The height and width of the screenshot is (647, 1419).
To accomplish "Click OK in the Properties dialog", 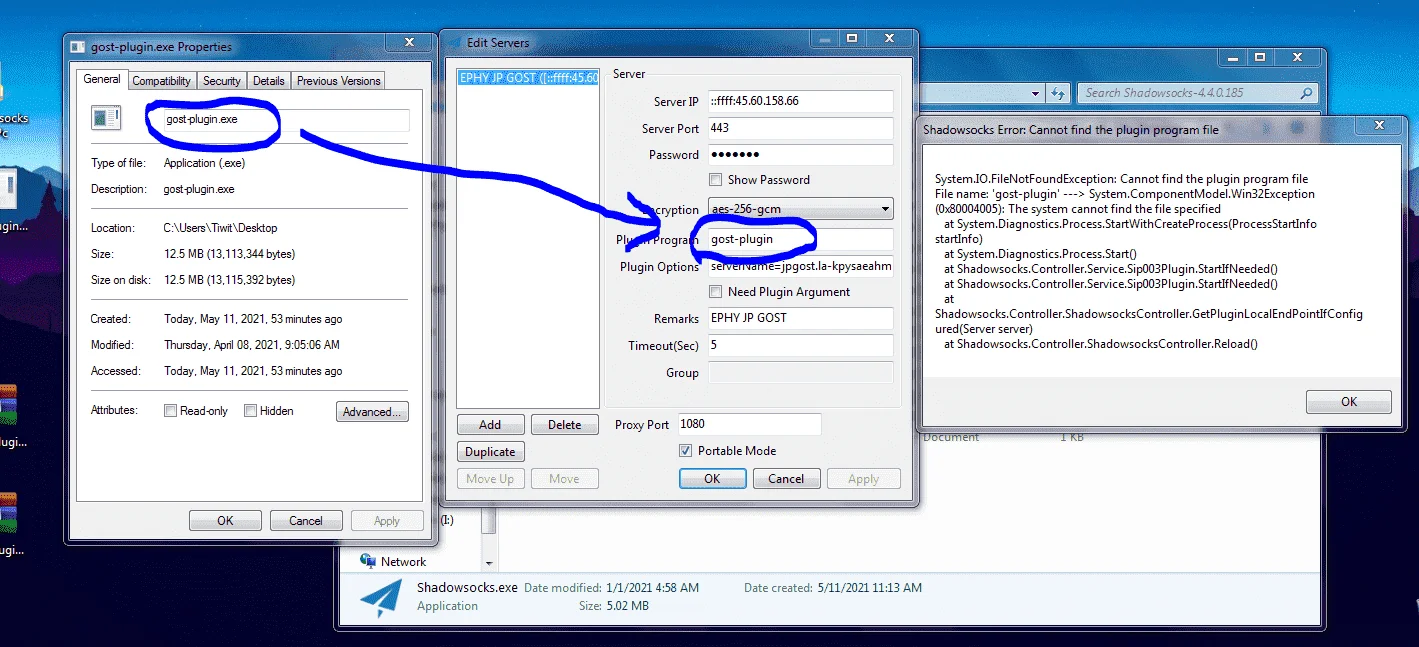I will (x=225, y=521).
